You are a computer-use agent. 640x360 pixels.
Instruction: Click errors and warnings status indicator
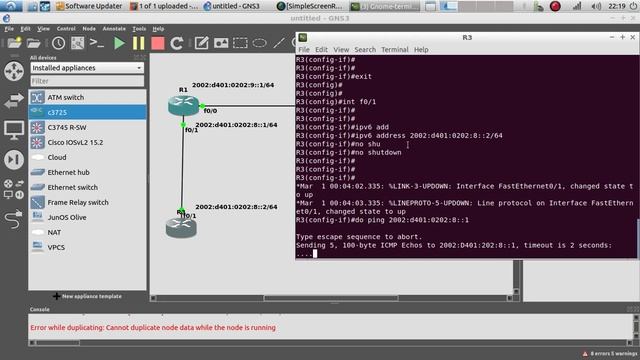coord(610,353)
